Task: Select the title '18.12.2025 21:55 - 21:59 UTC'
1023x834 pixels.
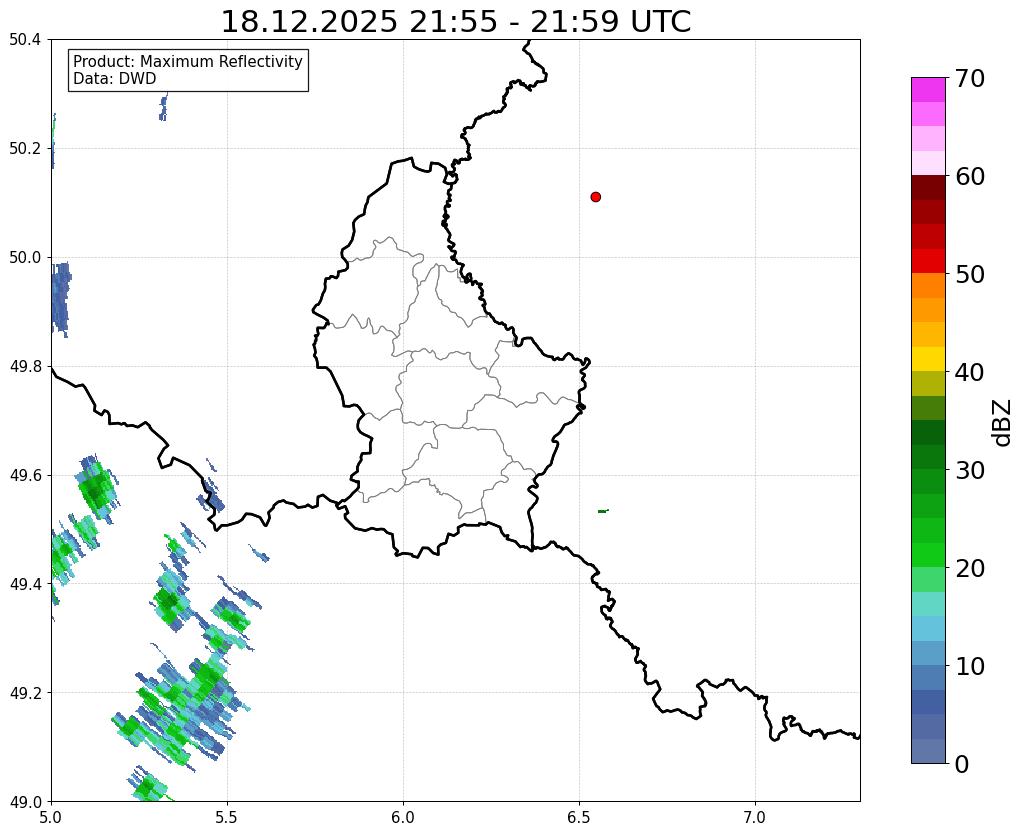Action: pos(456,22)
